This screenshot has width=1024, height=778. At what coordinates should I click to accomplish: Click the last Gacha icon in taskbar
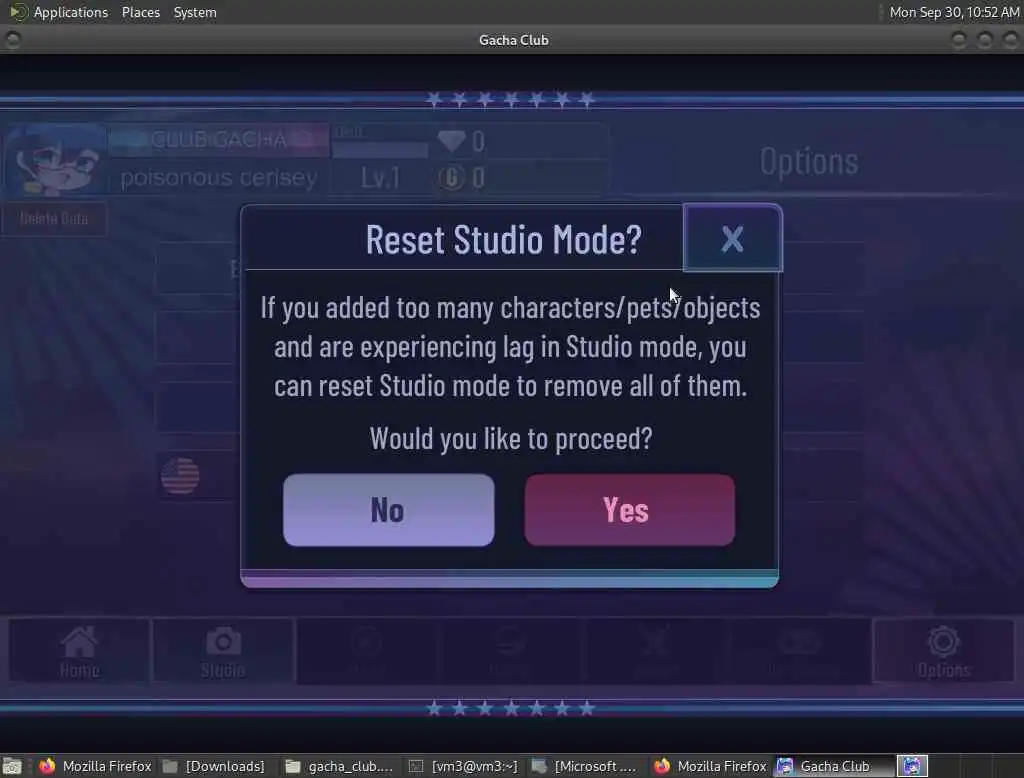(912, 766)
